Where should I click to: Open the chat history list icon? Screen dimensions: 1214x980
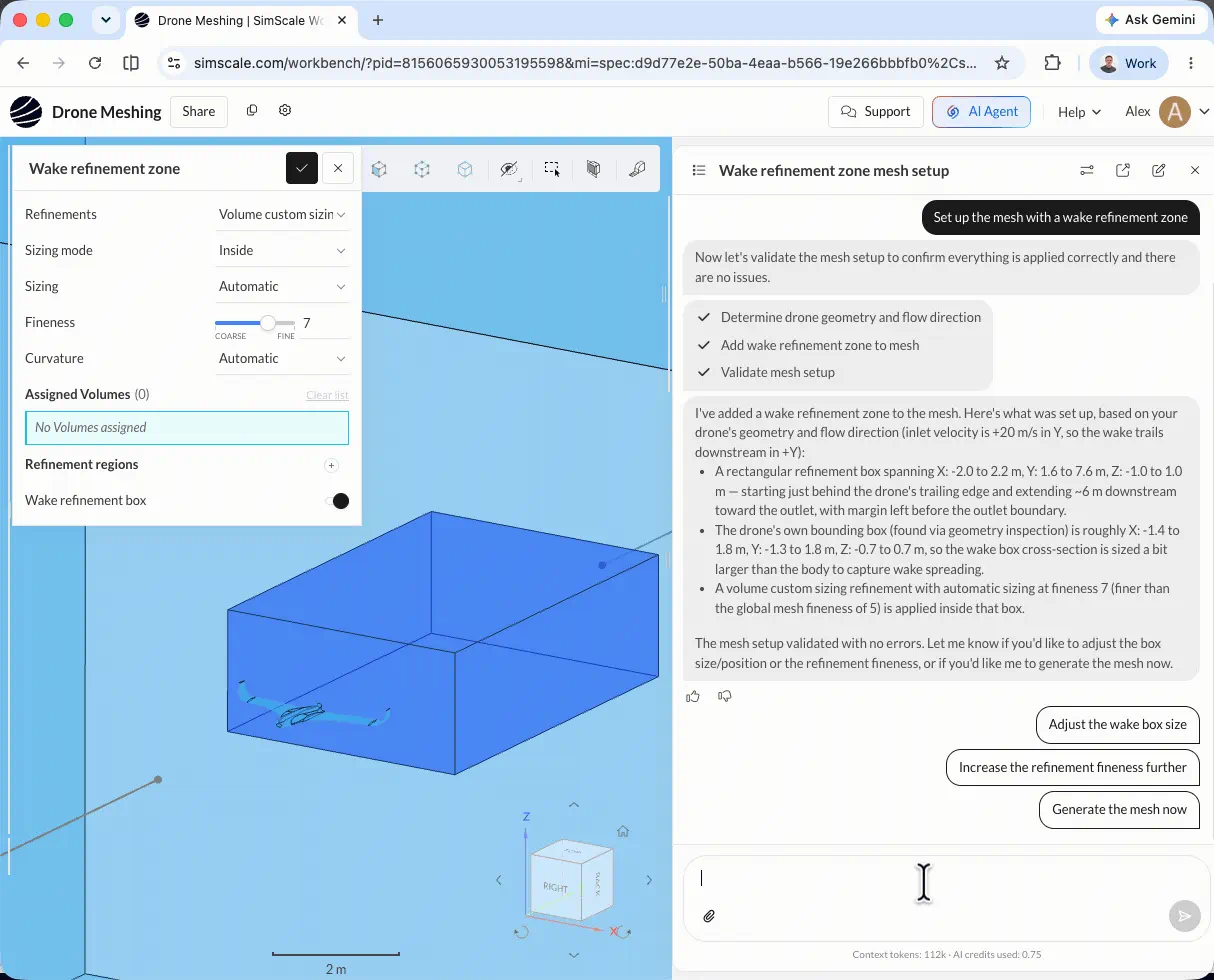pos(699,171)
